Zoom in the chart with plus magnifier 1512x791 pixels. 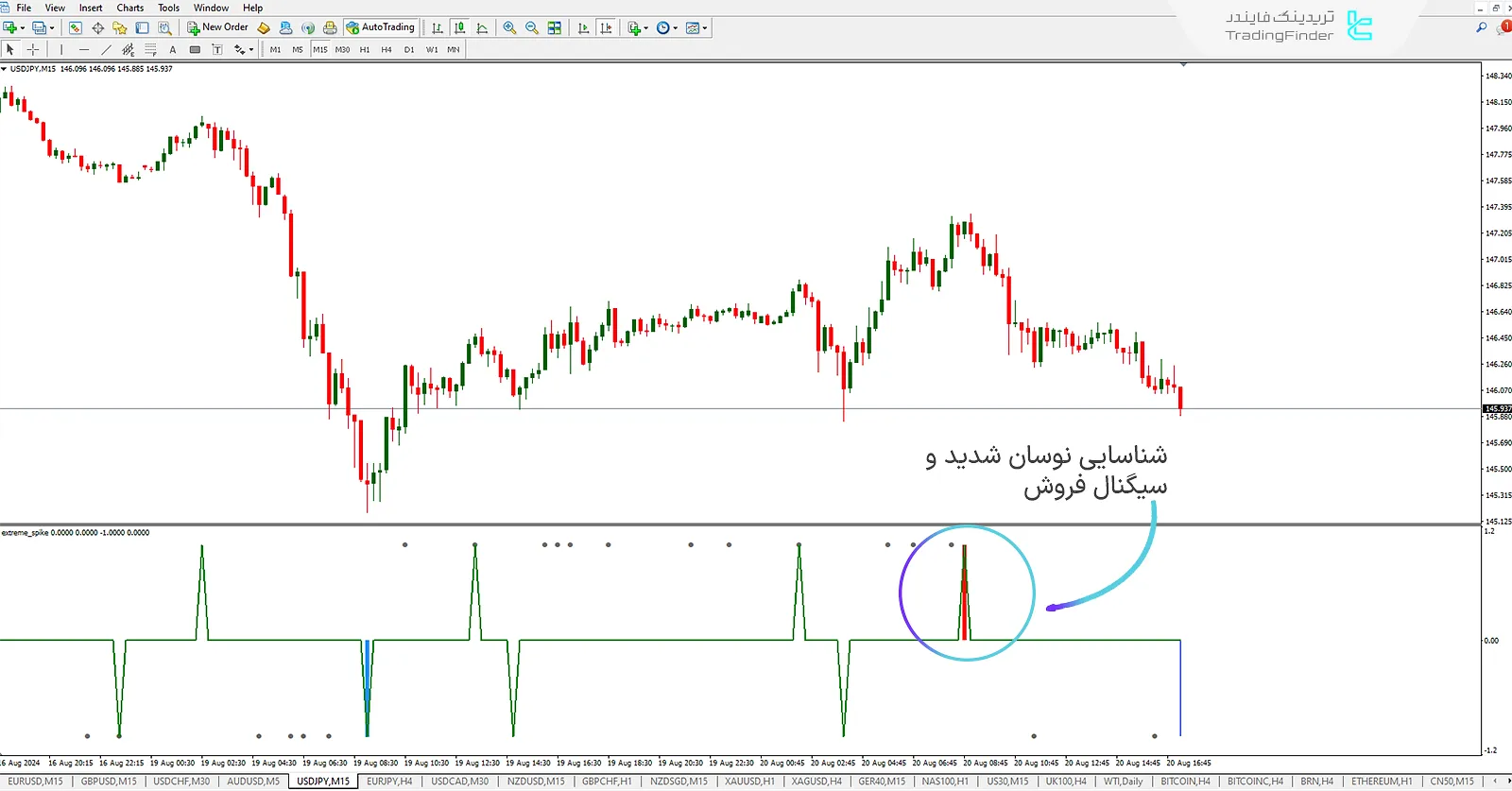[509, 27]
